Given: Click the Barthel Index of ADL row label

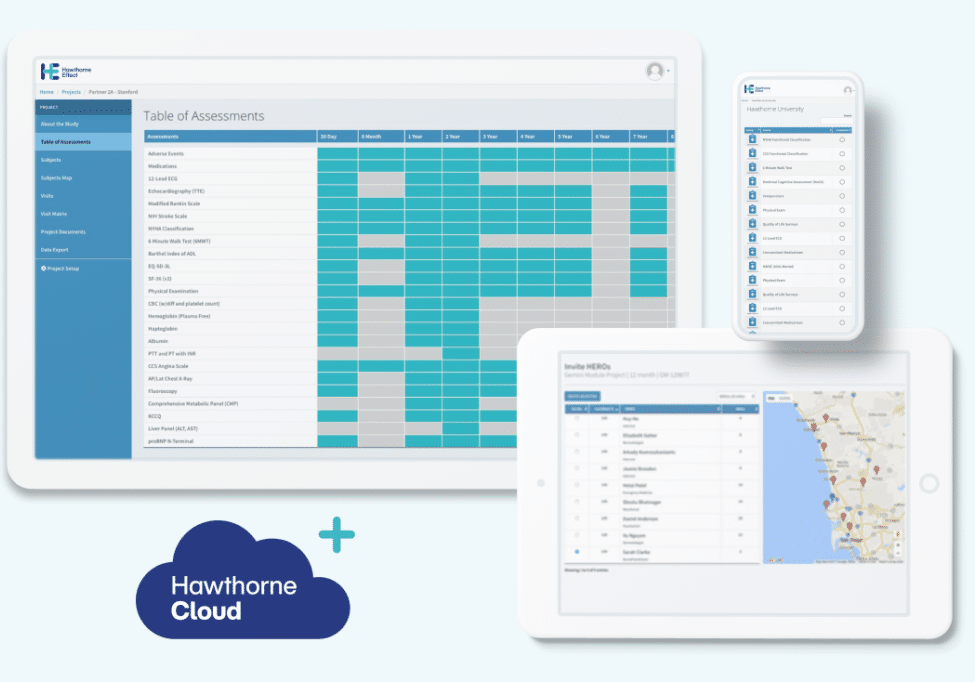Looking at the screenshot, I should pos(172,254).
